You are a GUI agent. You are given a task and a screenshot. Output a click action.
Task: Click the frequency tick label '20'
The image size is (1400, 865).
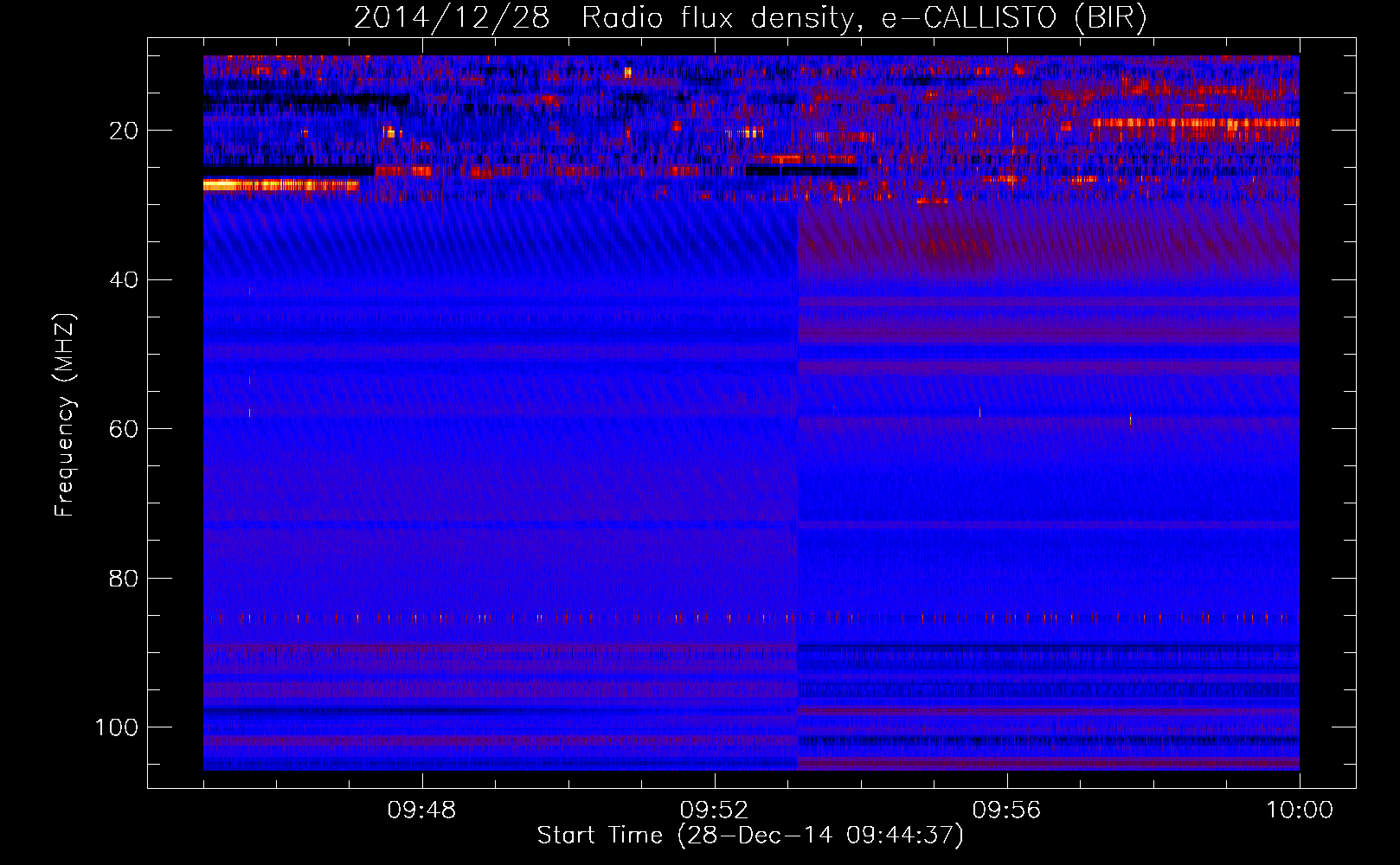tap(124, 131)
